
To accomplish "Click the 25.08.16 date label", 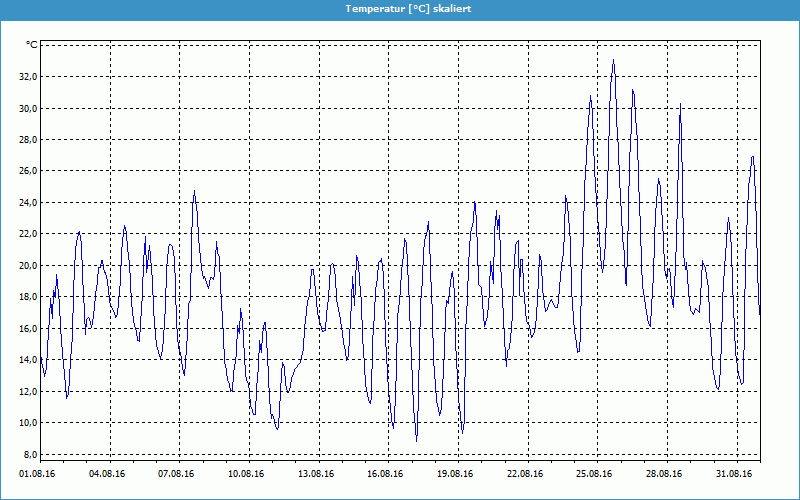I will [594, 474].
